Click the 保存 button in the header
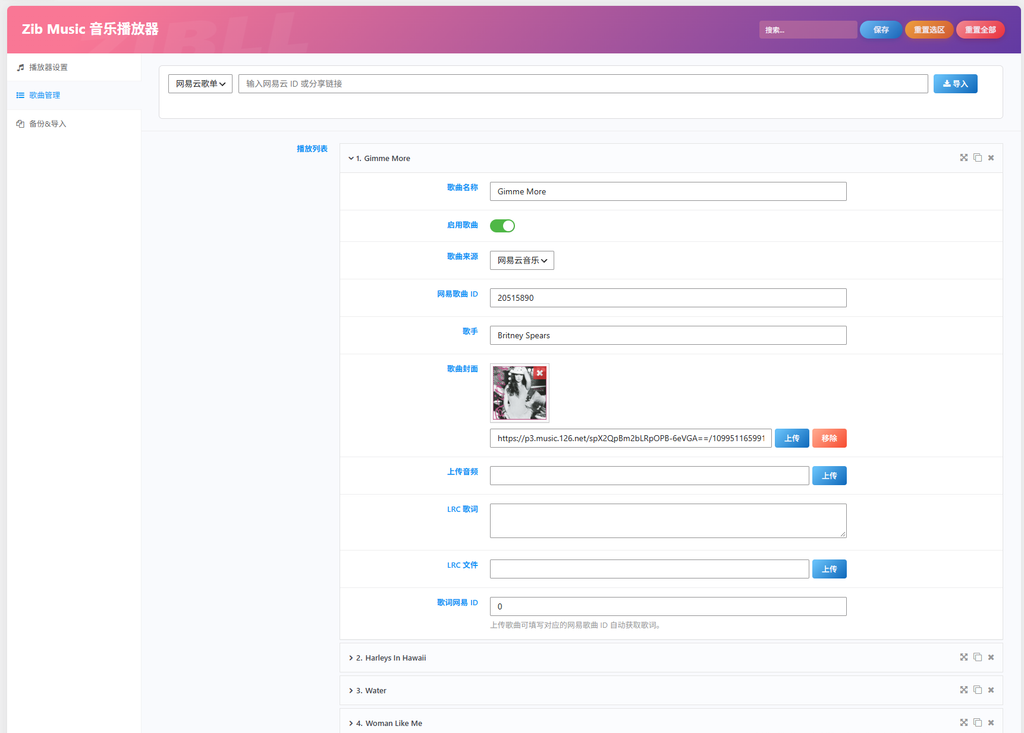 [x=881, y=29]
